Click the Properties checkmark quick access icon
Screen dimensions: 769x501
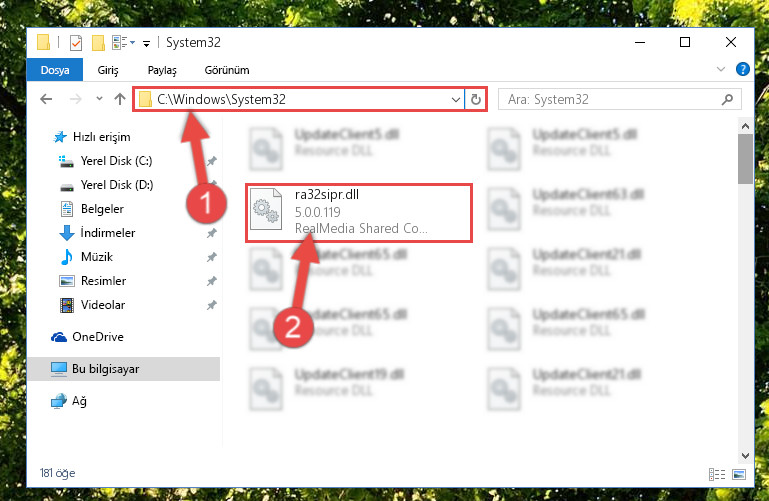tap(76, 43)
